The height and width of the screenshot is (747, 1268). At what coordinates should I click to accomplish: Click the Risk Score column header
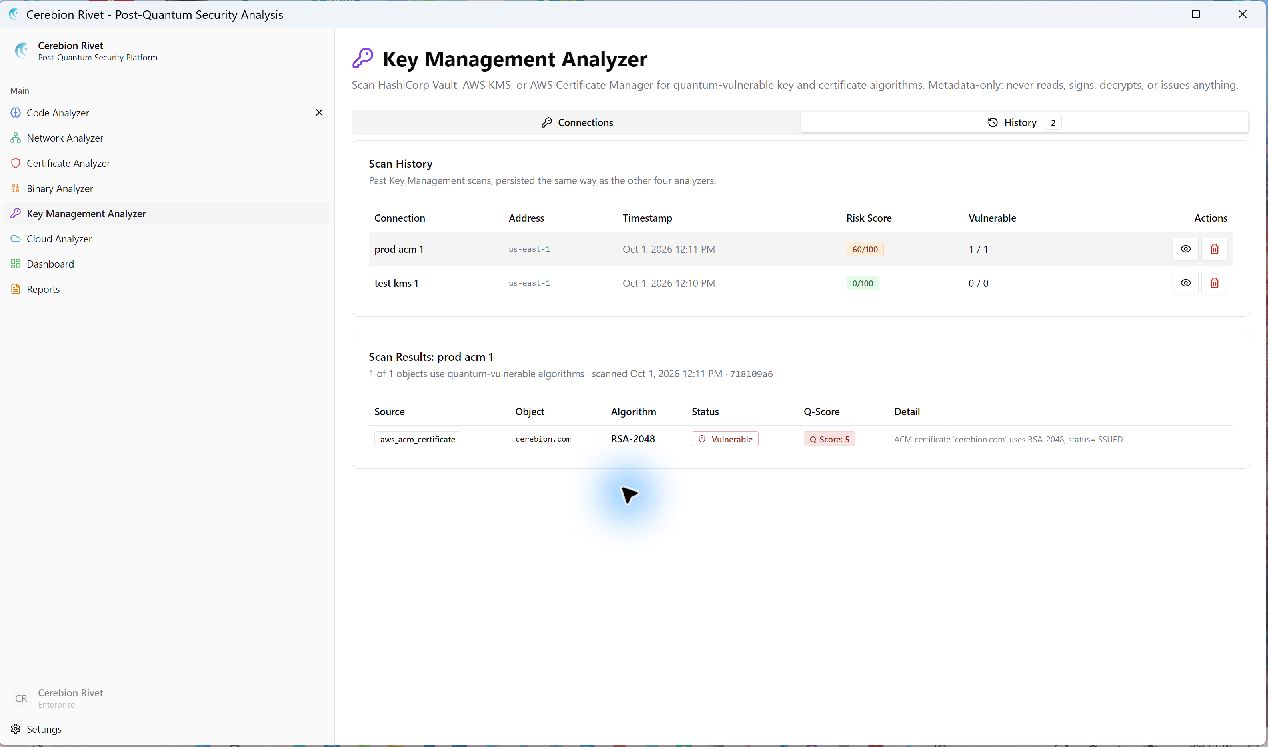click(x=869, y=218)
